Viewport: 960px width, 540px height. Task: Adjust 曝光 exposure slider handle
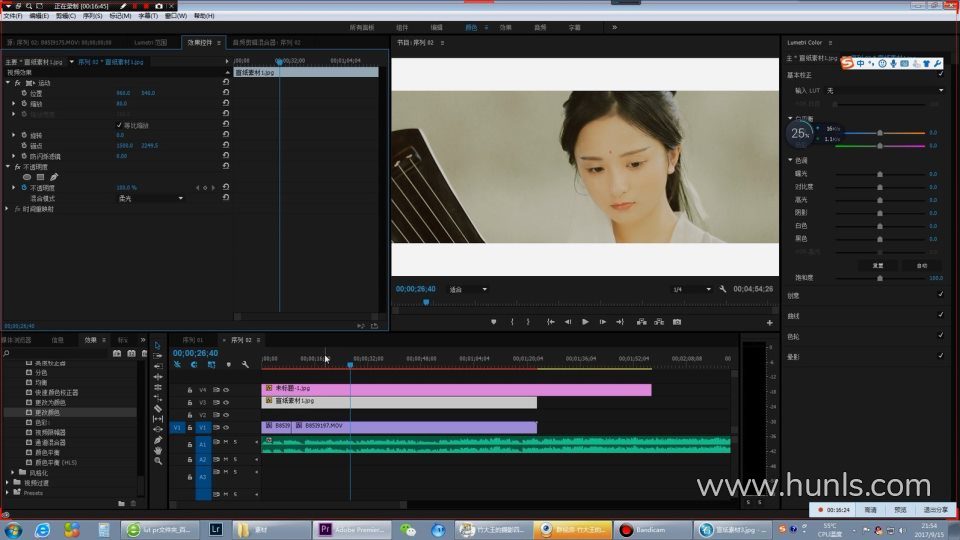880,174
